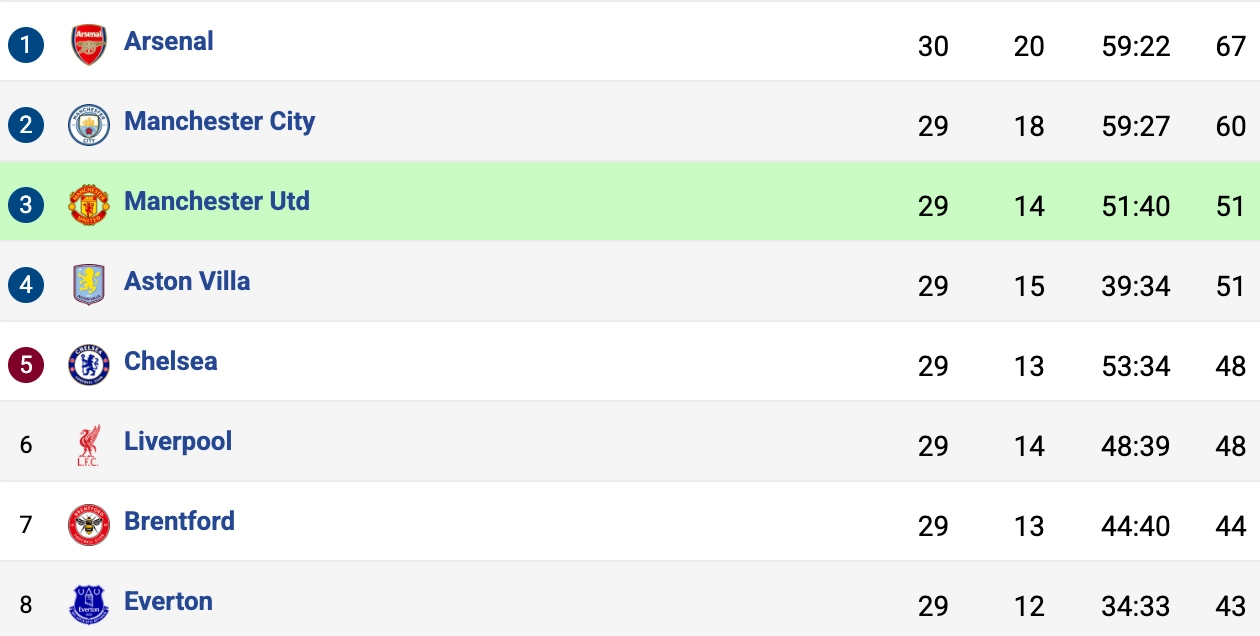Click Manchester Utd's 51 points value
The image size is (1260, 636).
pyautogui.click(x=1230, y=206)
